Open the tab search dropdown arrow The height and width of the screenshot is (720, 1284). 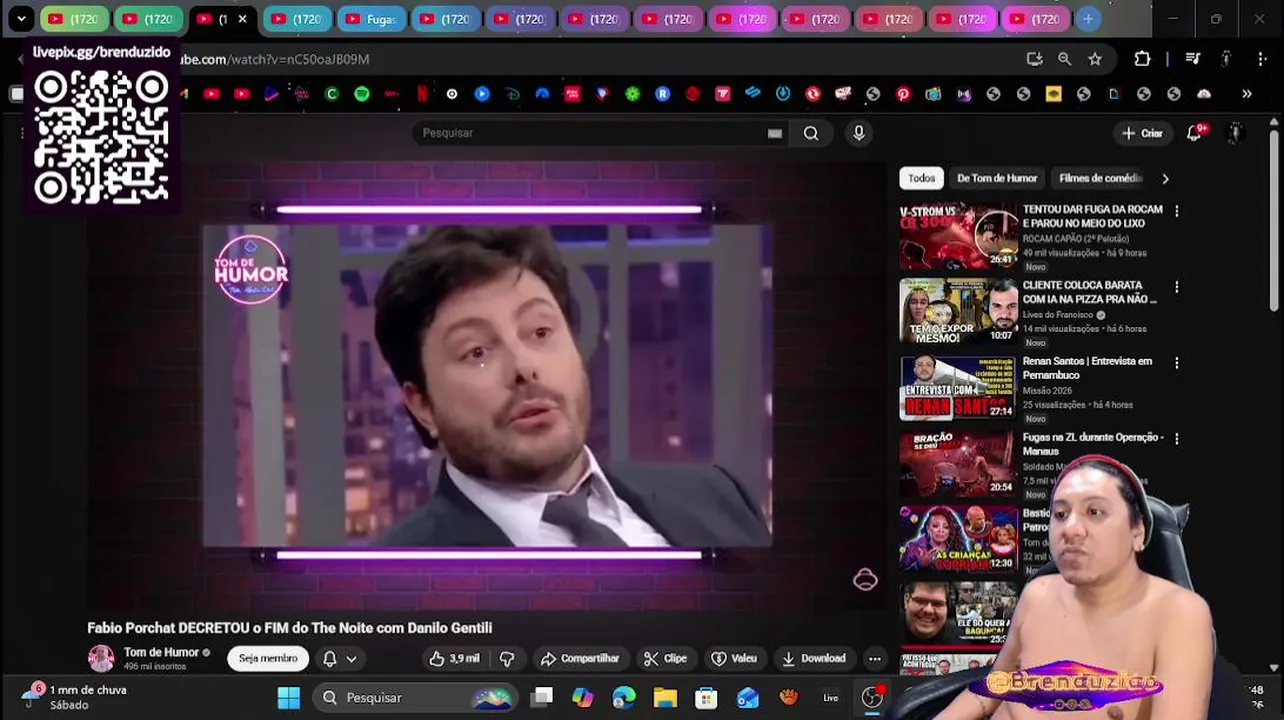[x=21, y=19]
